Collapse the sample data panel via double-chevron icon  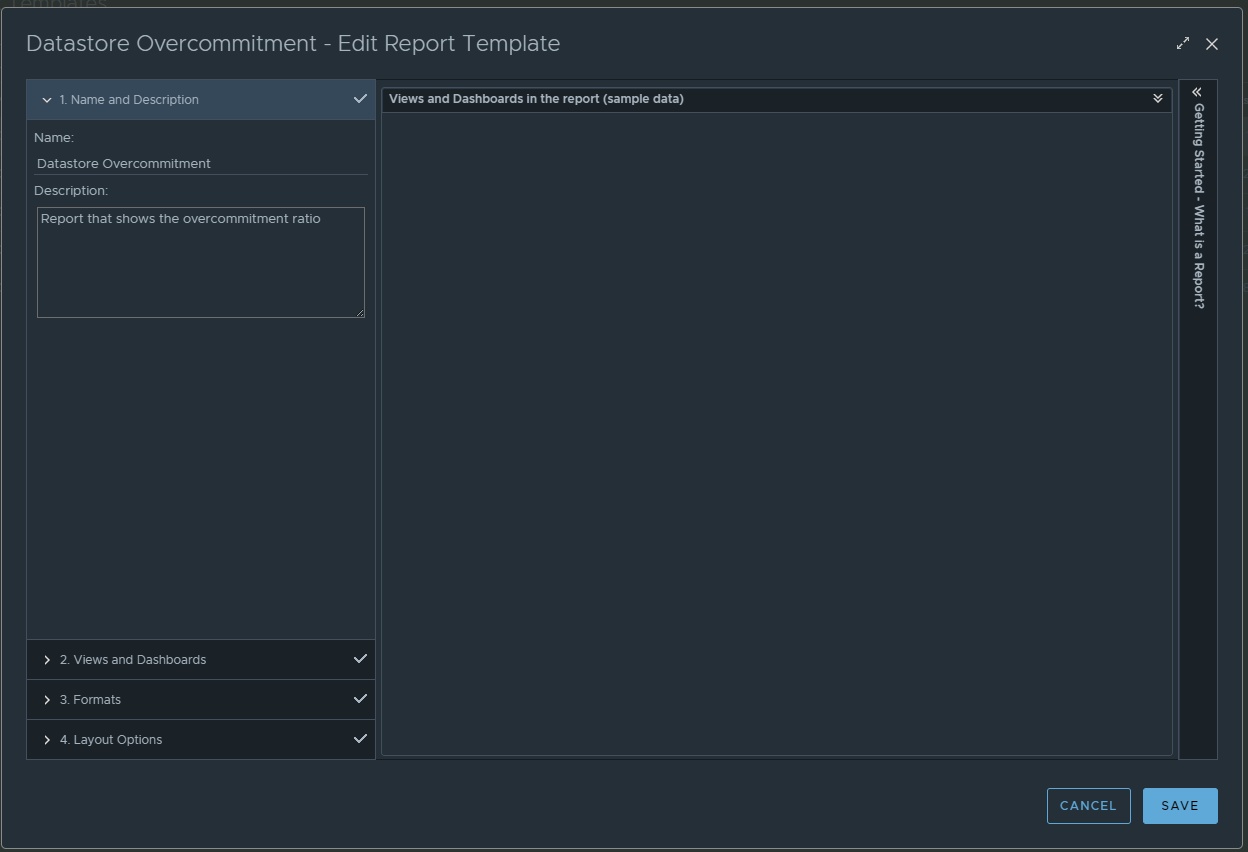(x=1157, y=99)
